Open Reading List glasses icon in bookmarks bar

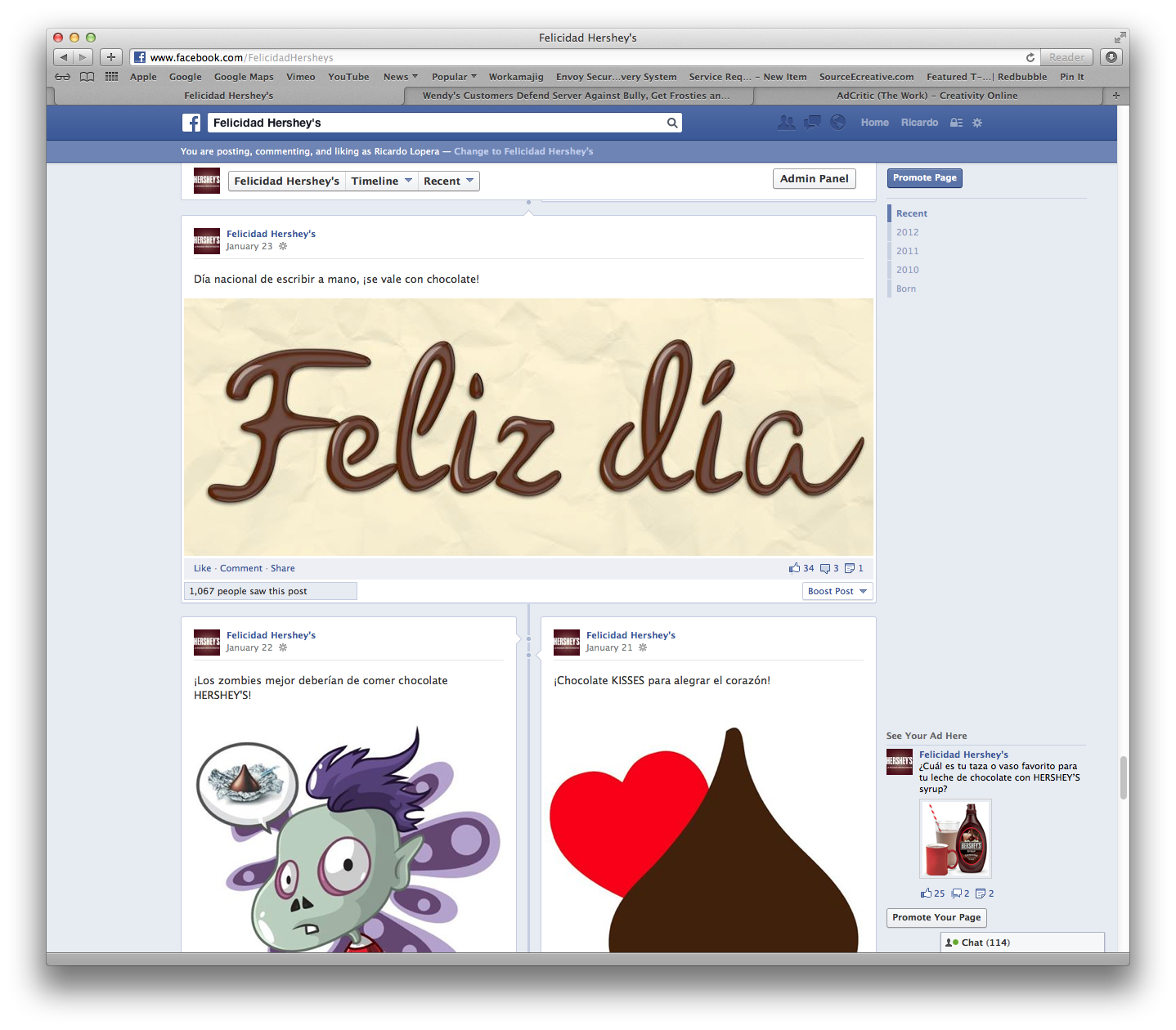tap(63, 77)
